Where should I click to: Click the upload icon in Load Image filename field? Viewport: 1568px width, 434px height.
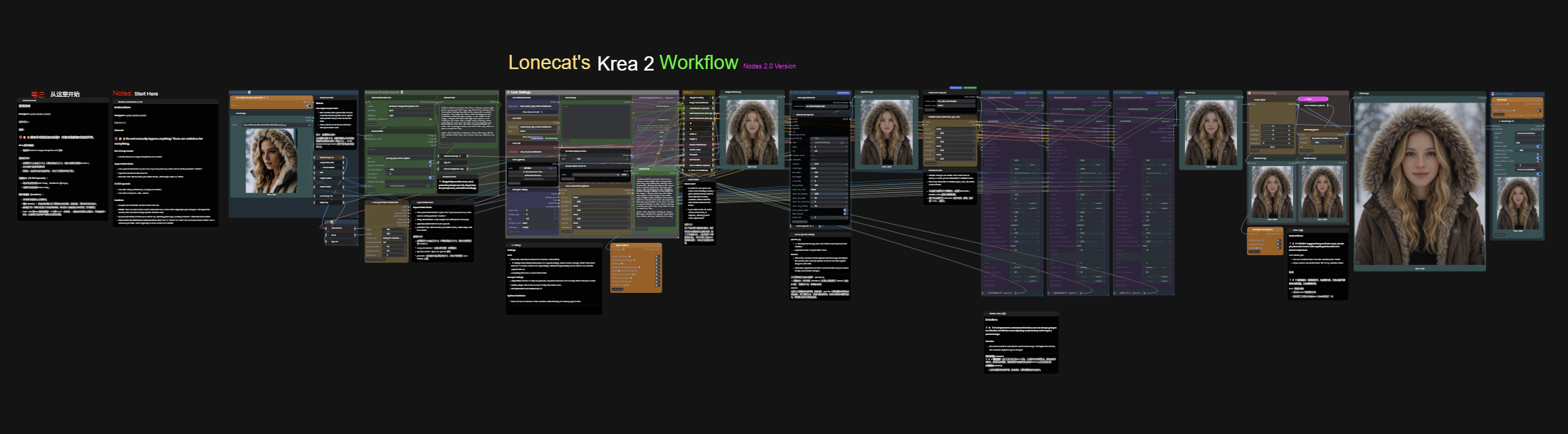pyautogui.click(x=309, y=125)
